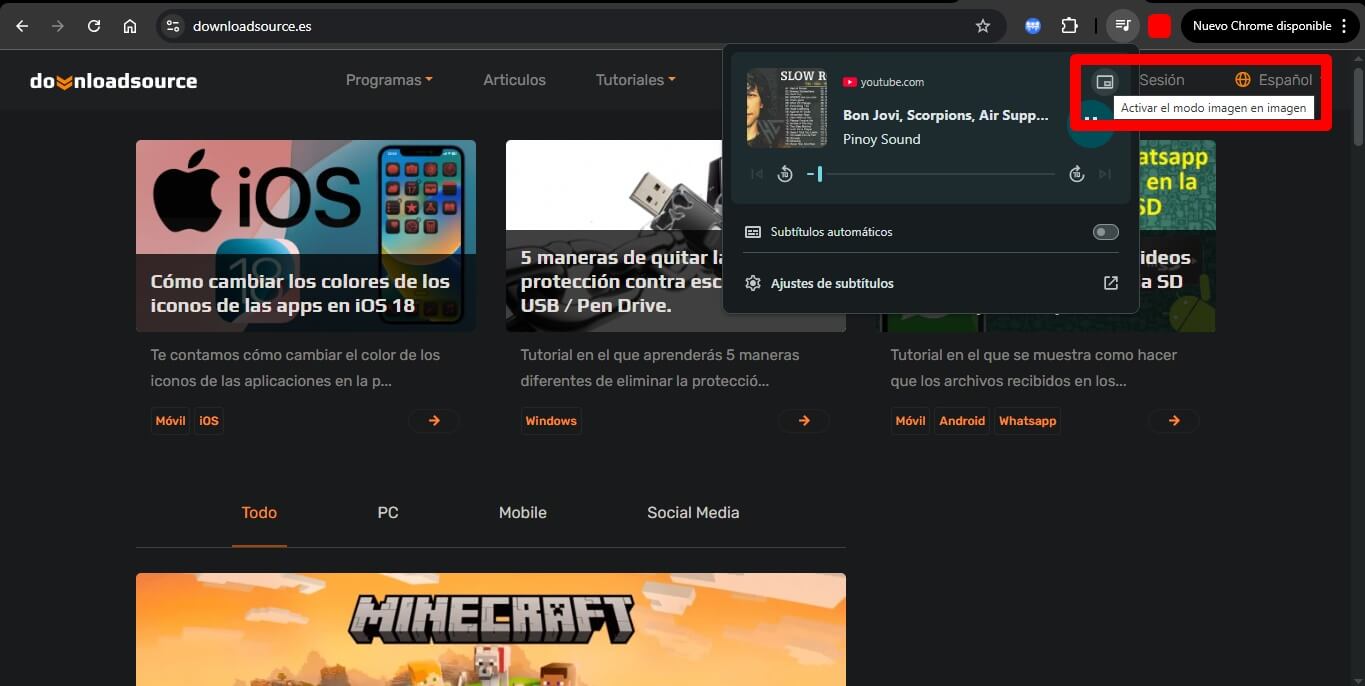
Task: Open the browser home page icon
Action: pyautogui.click(x=130, y=26)
